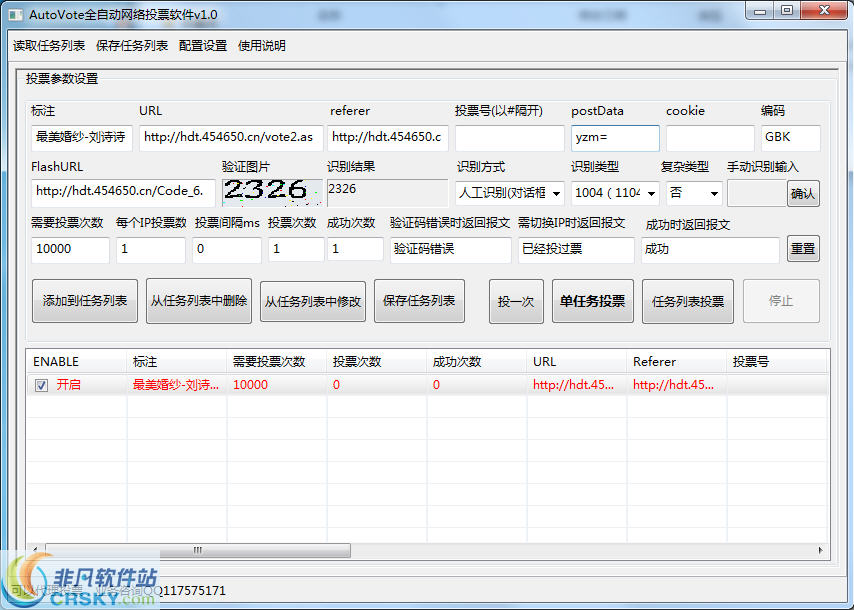Viewport: 854px width, 610px height.
Task: Open the 使用说明 menu
Action: coord(262,46)
